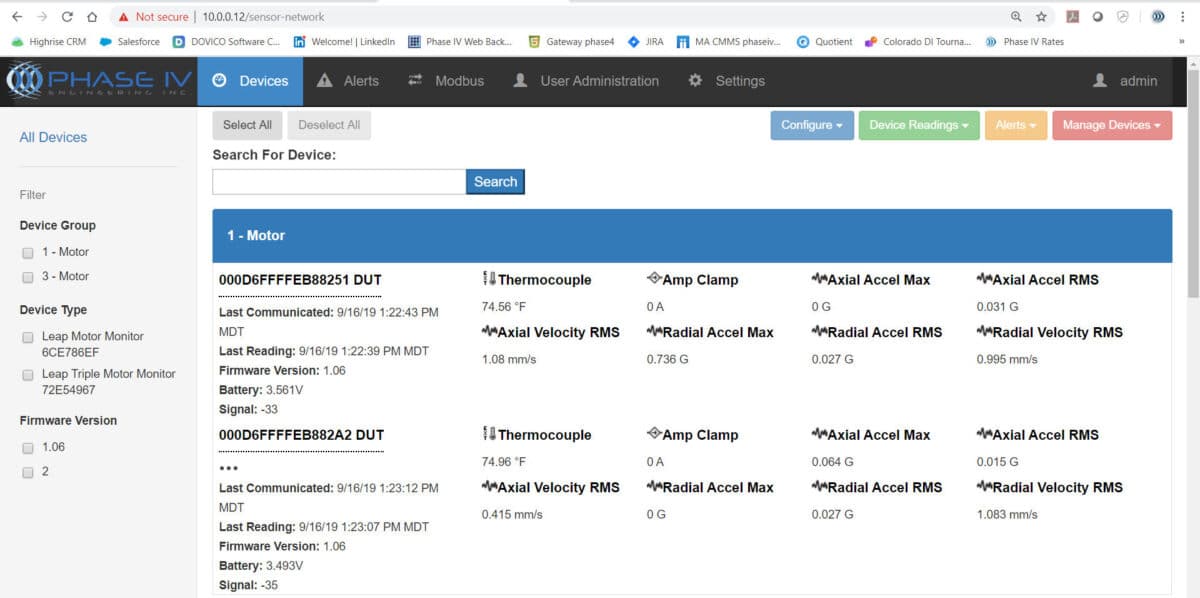This screenshot has width=1200, height=598.
Task: Expand the Configure dropdown
Action: [812, 125]
